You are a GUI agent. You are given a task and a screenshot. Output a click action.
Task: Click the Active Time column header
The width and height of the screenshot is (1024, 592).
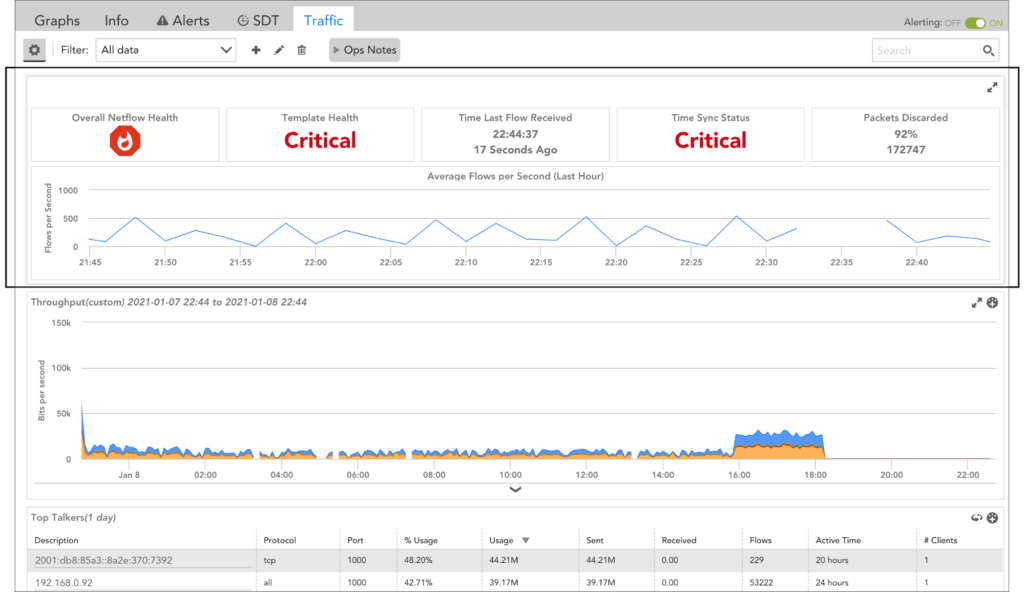838,540
